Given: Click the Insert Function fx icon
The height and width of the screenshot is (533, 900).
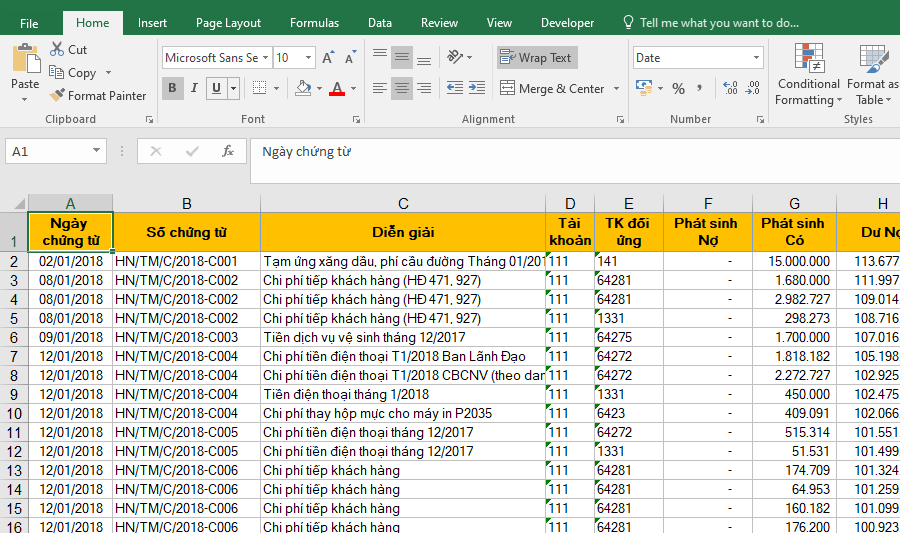Looking at the screenshot, I should point(228,152).
